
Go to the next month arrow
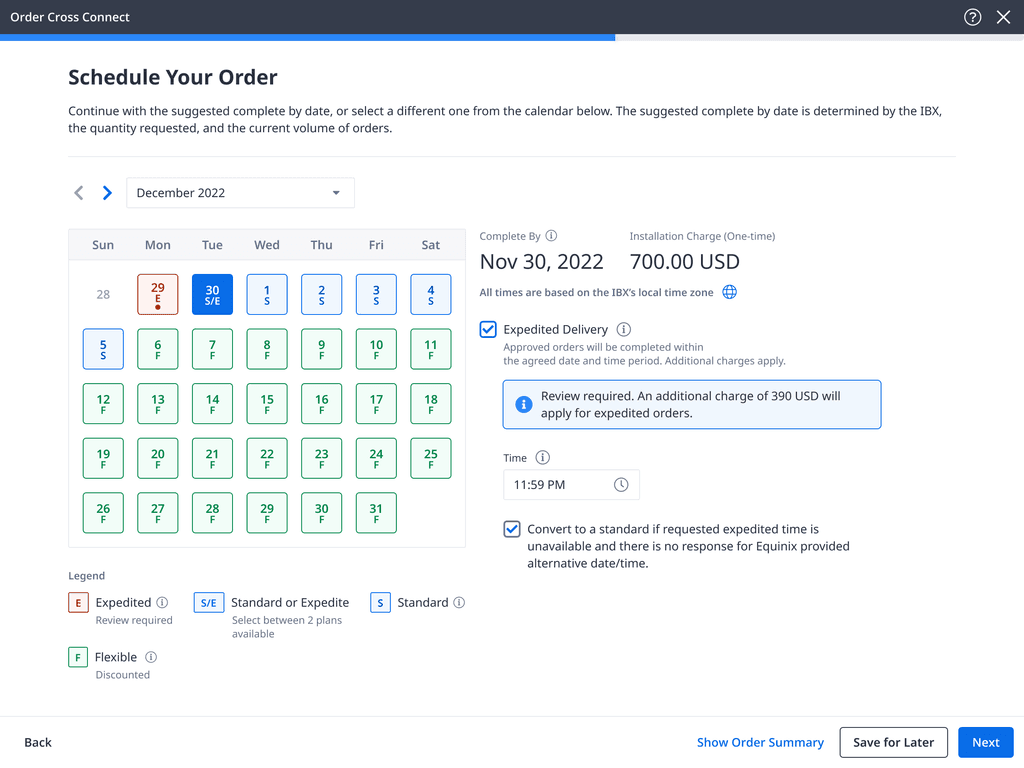(x=107, y=193)
